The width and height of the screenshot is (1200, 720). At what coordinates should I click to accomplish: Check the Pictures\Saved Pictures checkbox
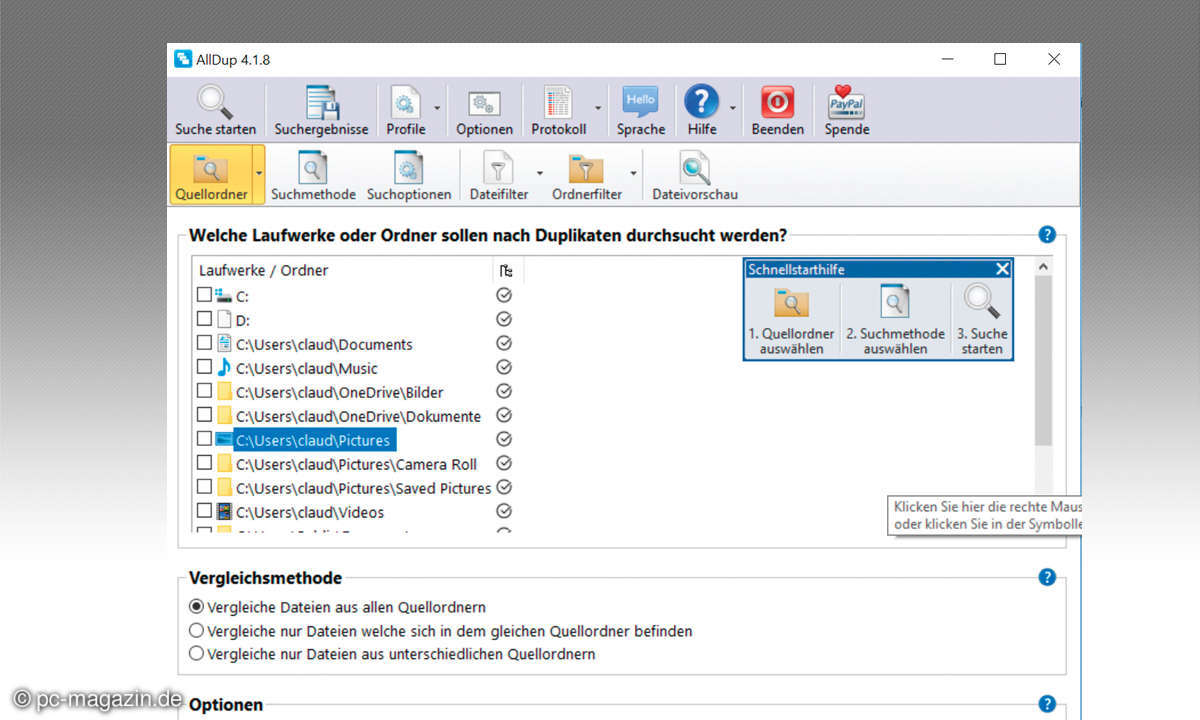pyautogui.click(x=204, y=487)
